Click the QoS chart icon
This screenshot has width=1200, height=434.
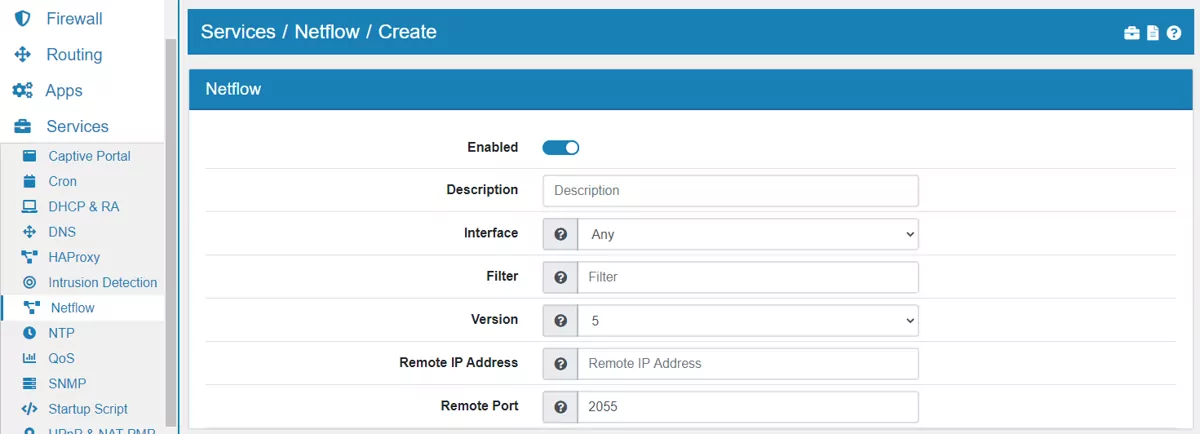[29, 358]
